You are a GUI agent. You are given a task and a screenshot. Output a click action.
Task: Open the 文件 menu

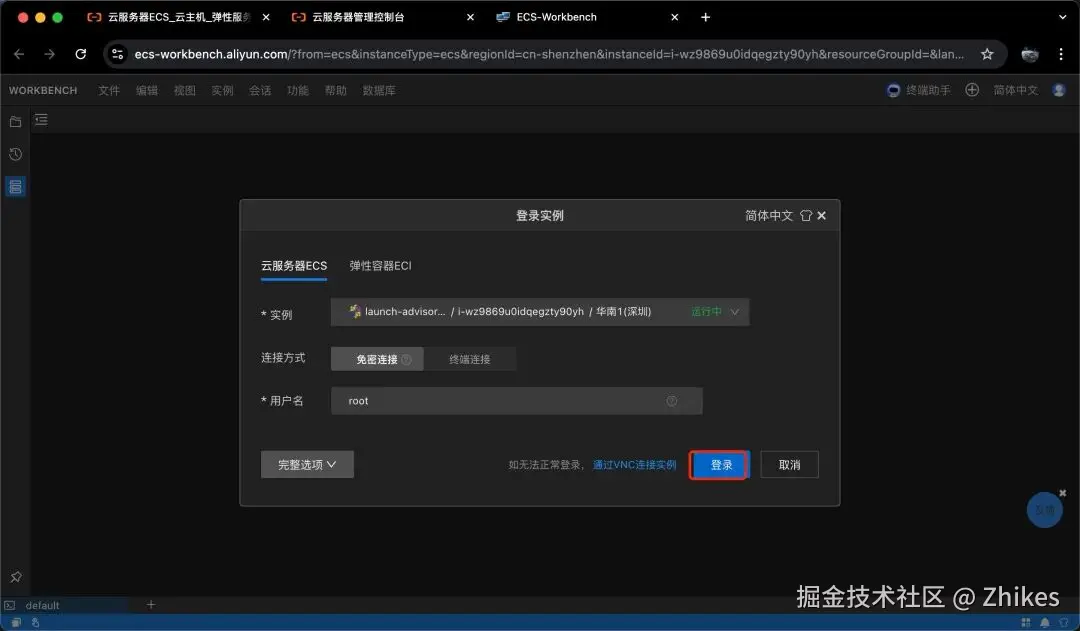(109, 90)
